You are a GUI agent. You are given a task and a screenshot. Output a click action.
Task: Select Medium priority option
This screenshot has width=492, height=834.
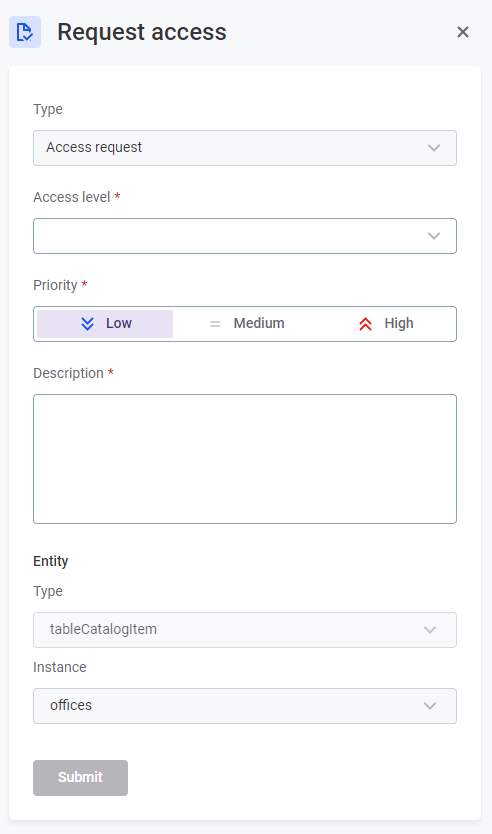click(246, 323)
